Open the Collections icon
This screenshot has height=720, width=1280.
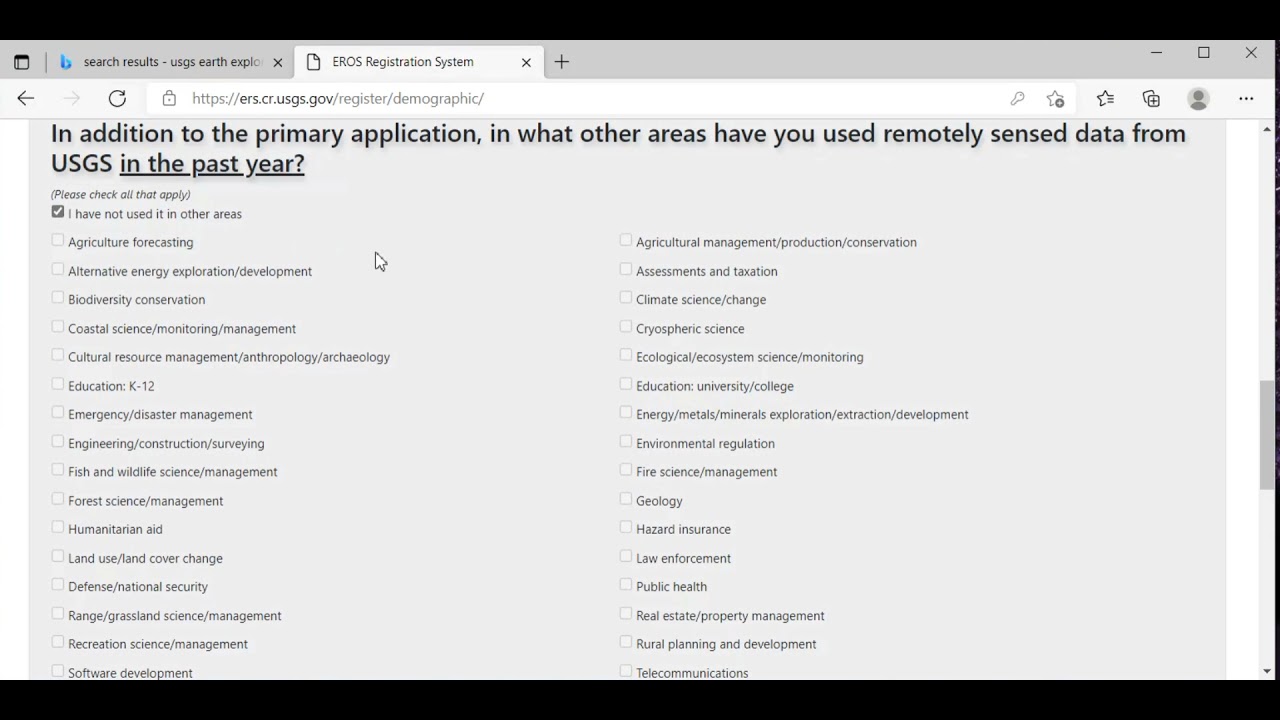pos(1151,98)
